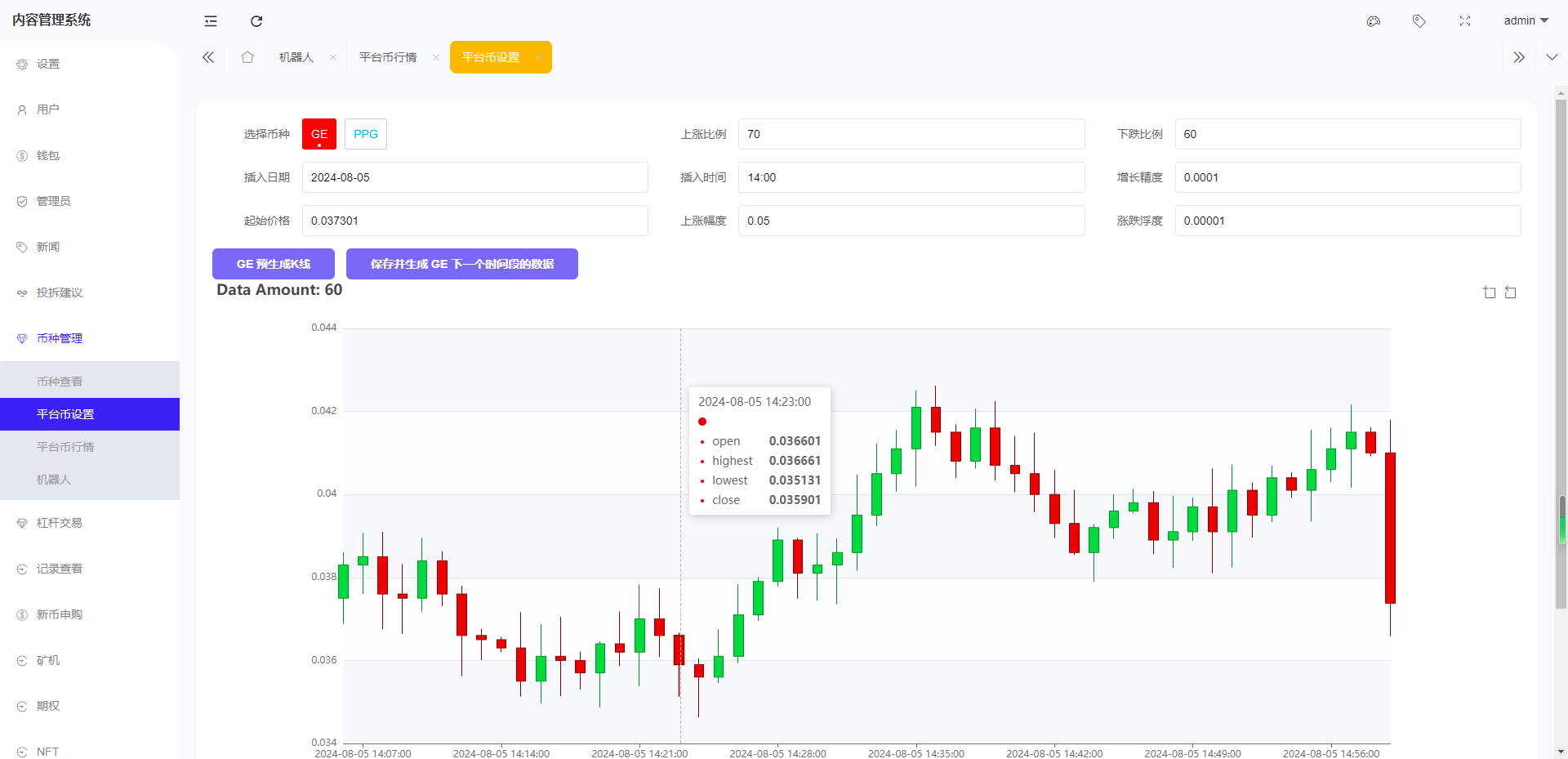
Task: Open the theme palette icon in header
Action: [1374, 21]
